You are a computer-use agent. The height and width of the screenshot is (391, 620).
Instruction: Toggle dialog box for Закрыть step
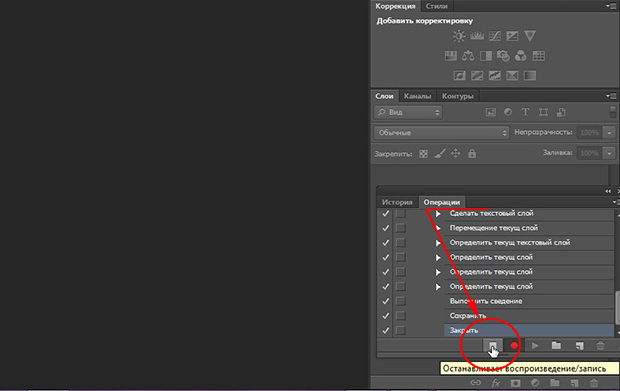tap(401, 330)
